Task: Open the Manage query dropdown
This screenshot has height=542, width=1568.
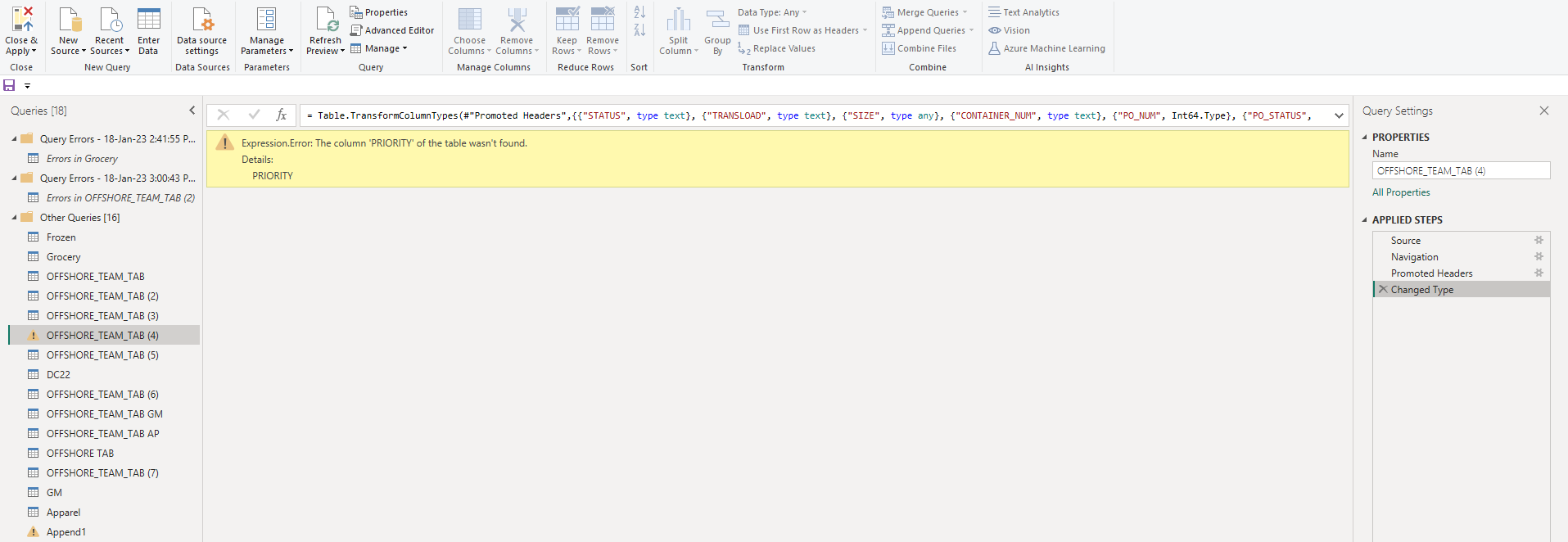Action: pos(379,48)
